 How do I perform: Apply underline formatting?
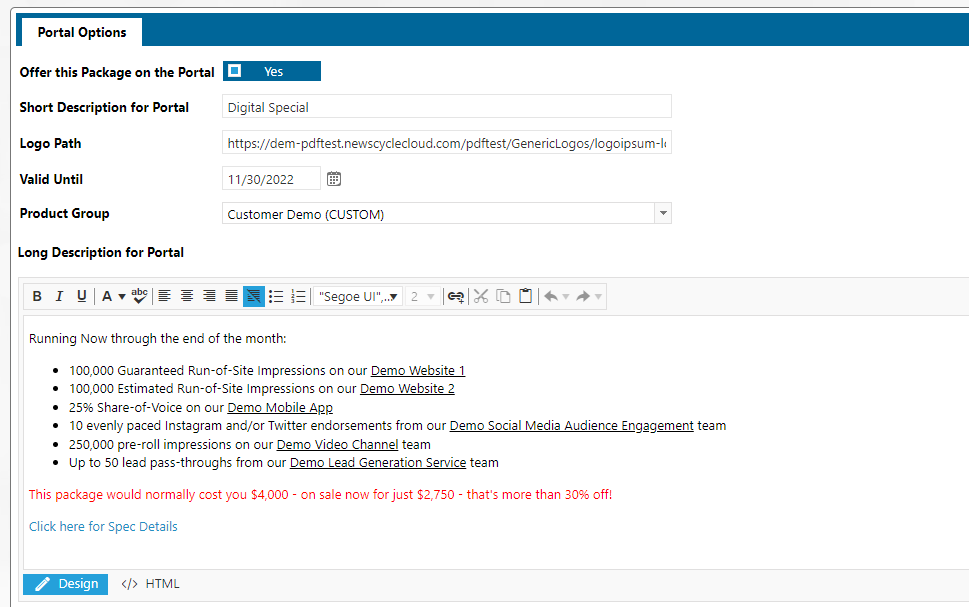(x=81, y=296)
